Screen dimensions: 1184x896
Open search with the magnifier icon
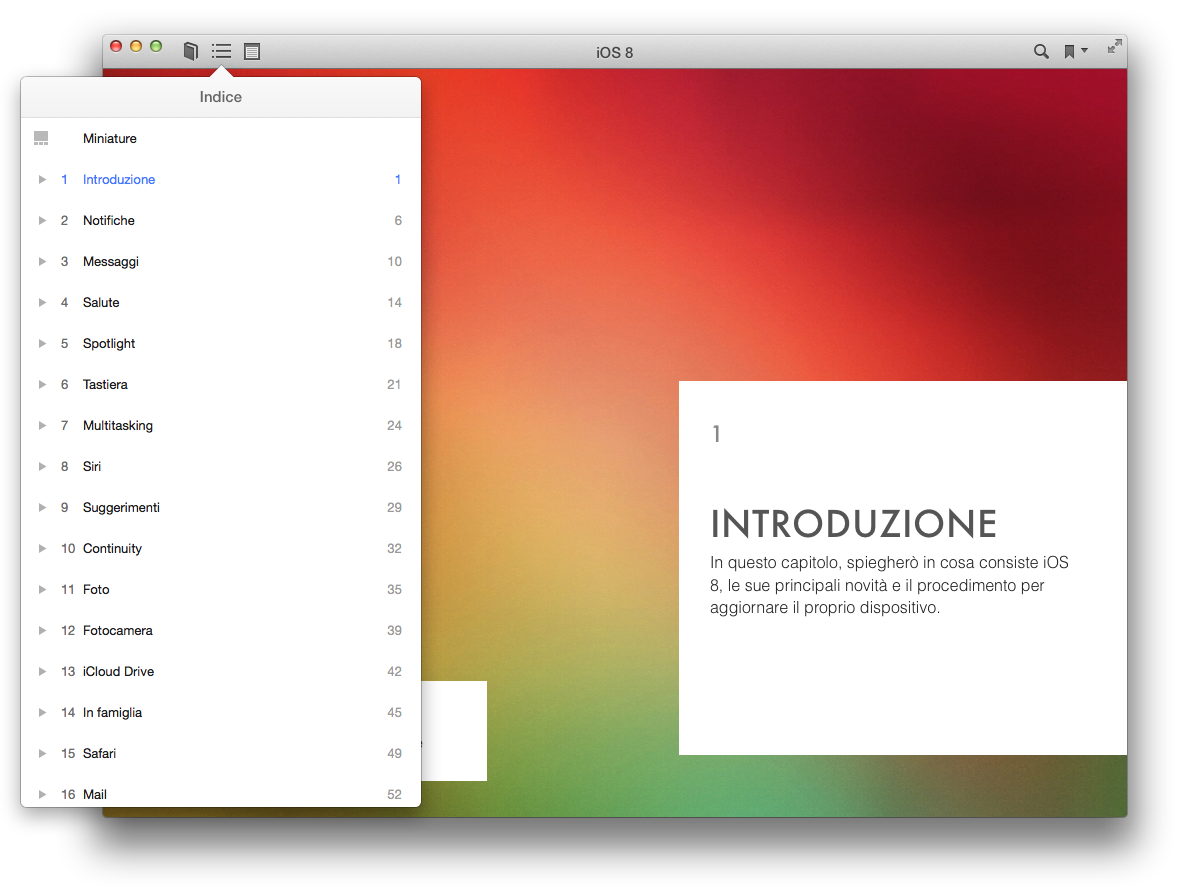tap(1041, 51)
